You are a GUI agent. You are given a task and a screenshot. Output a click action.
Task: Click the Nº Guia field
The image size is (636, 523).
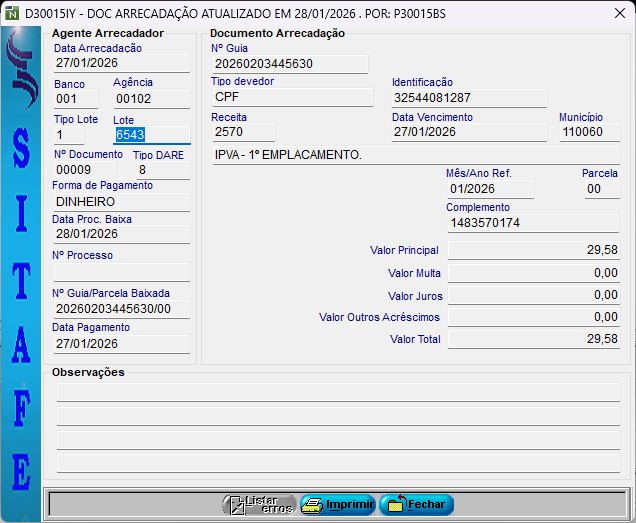pyautogui.click(x=289, y=64)
